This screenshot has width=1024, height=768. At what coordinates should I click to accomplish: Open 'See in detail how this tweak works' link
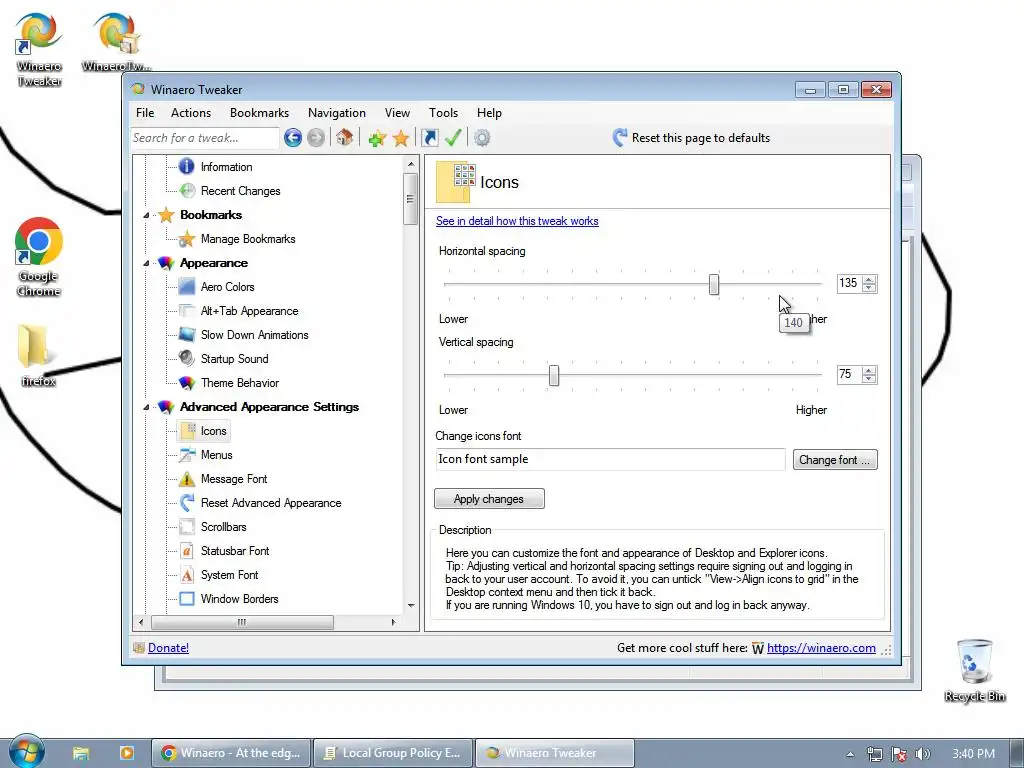(x=517, y=221)
